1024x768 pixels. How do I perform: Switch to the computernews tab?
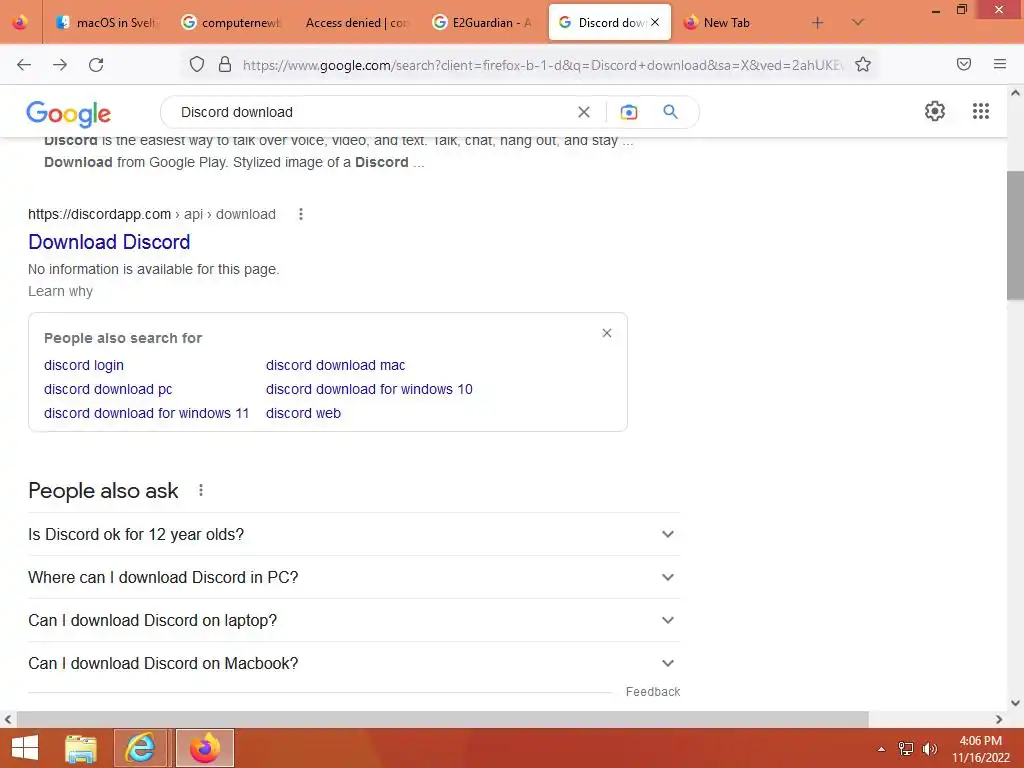point(231,23)
